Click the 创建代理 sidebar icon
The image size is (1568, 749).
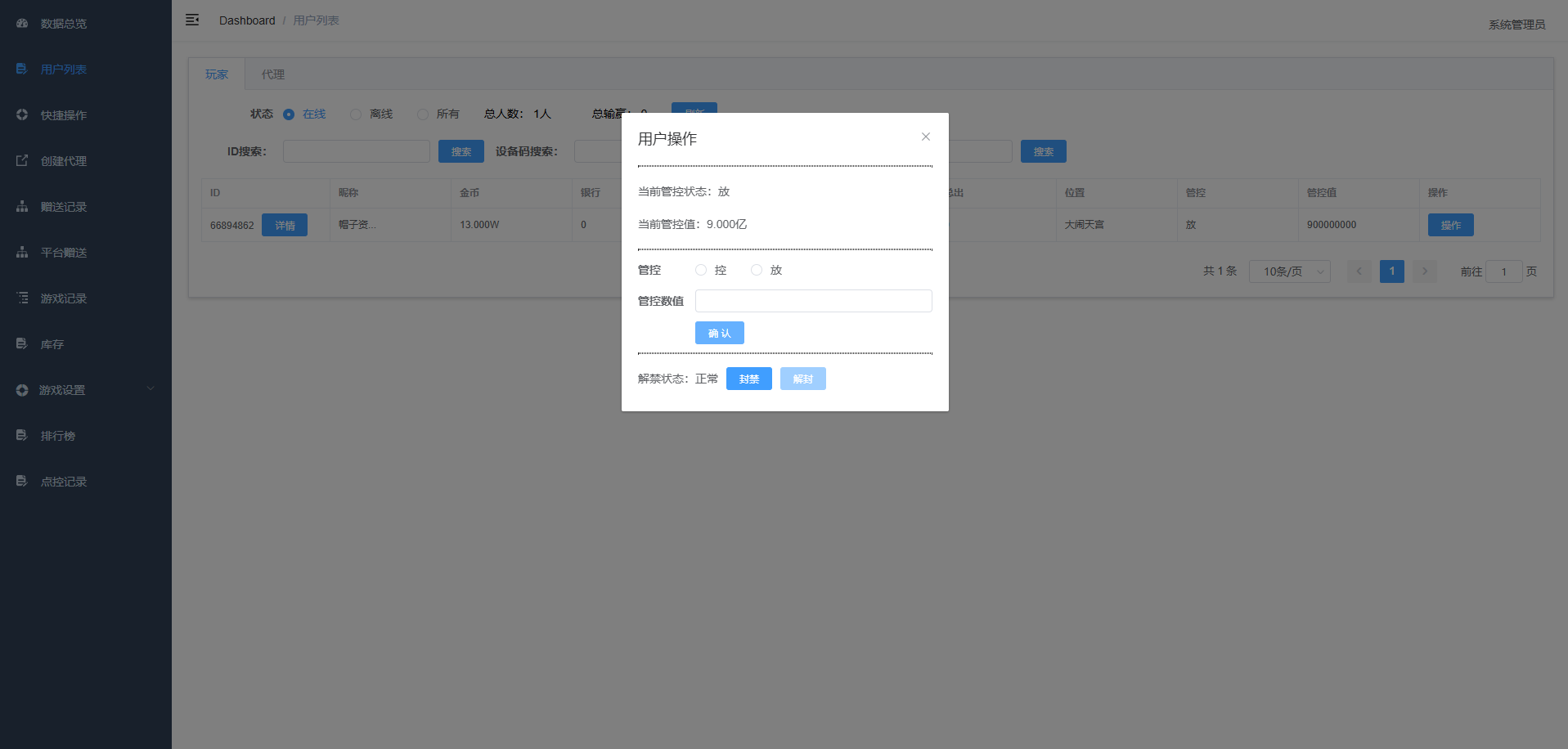(22, 161)
